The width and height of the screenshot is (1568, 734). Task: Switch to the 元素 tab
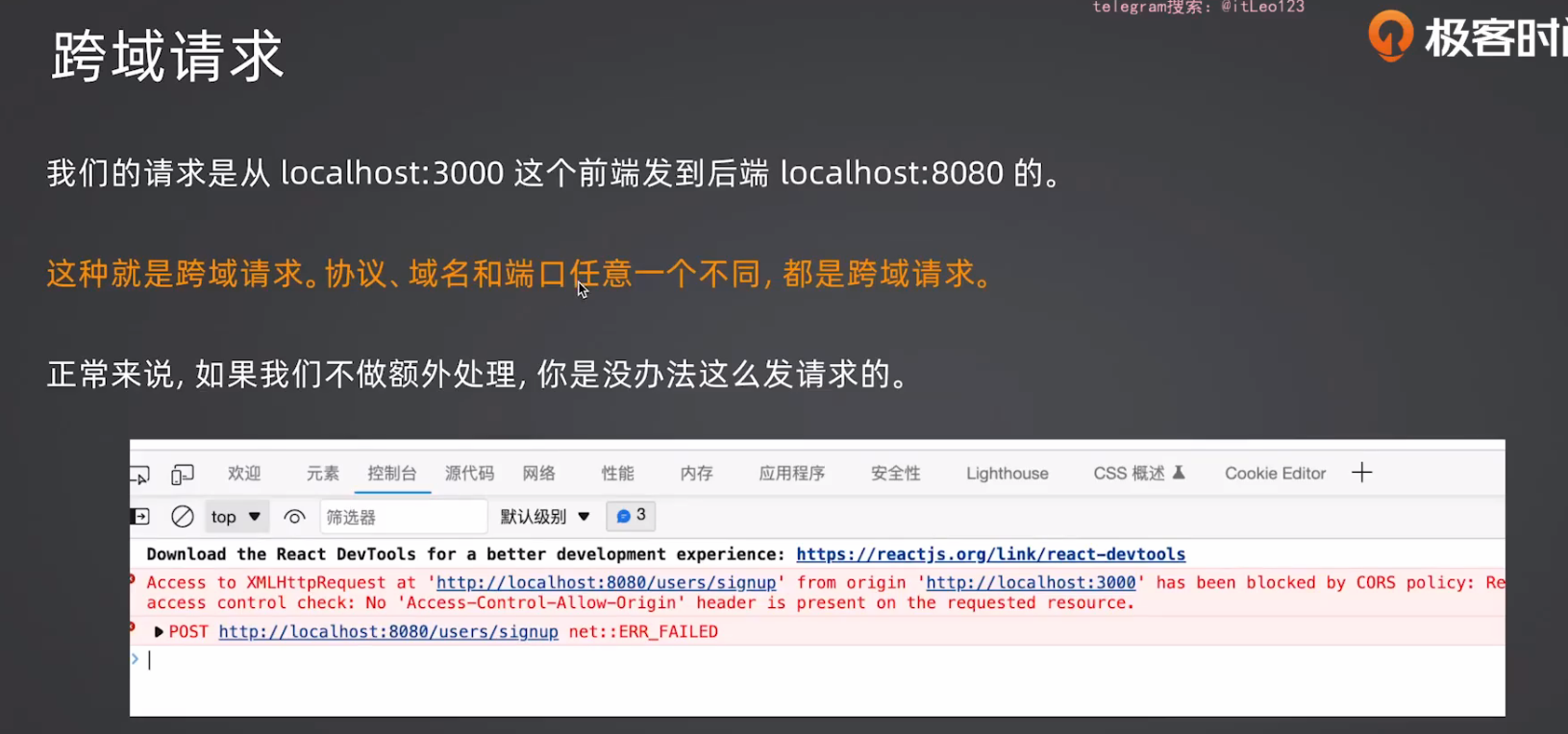click(x=323, y=474)
